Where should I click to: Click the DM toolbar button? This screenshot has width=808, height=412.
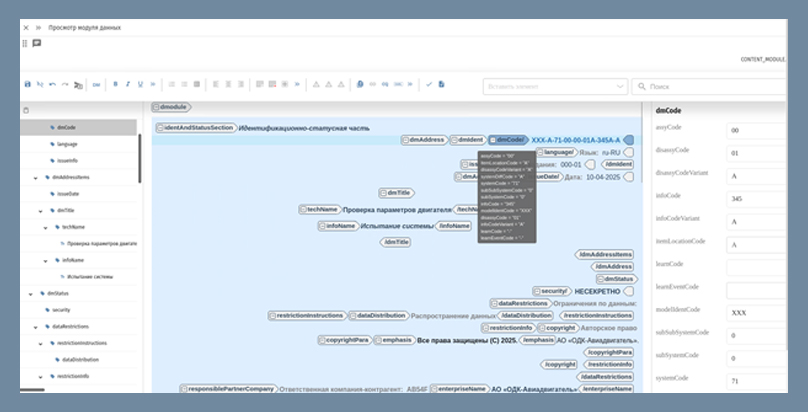(96, 85)
